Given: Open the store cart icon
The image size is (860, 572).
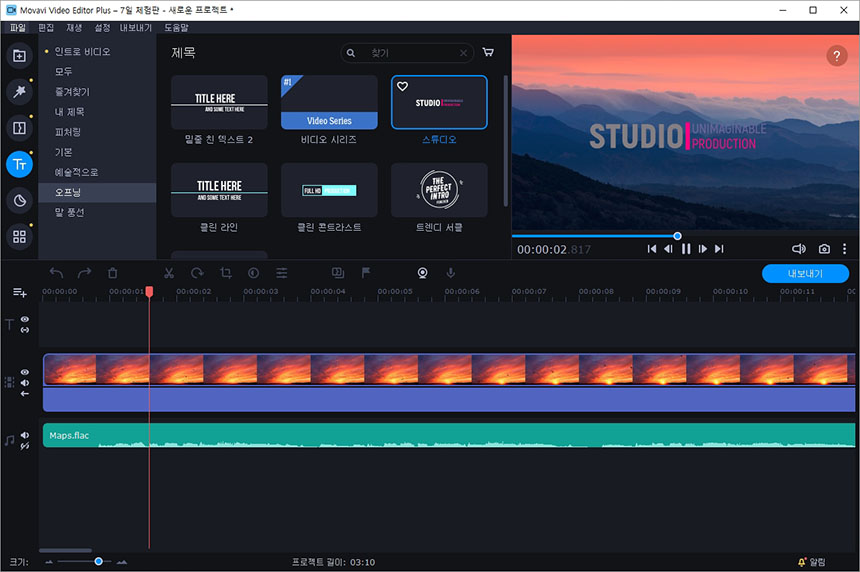Looking at the screenshot, I should 488,53.
